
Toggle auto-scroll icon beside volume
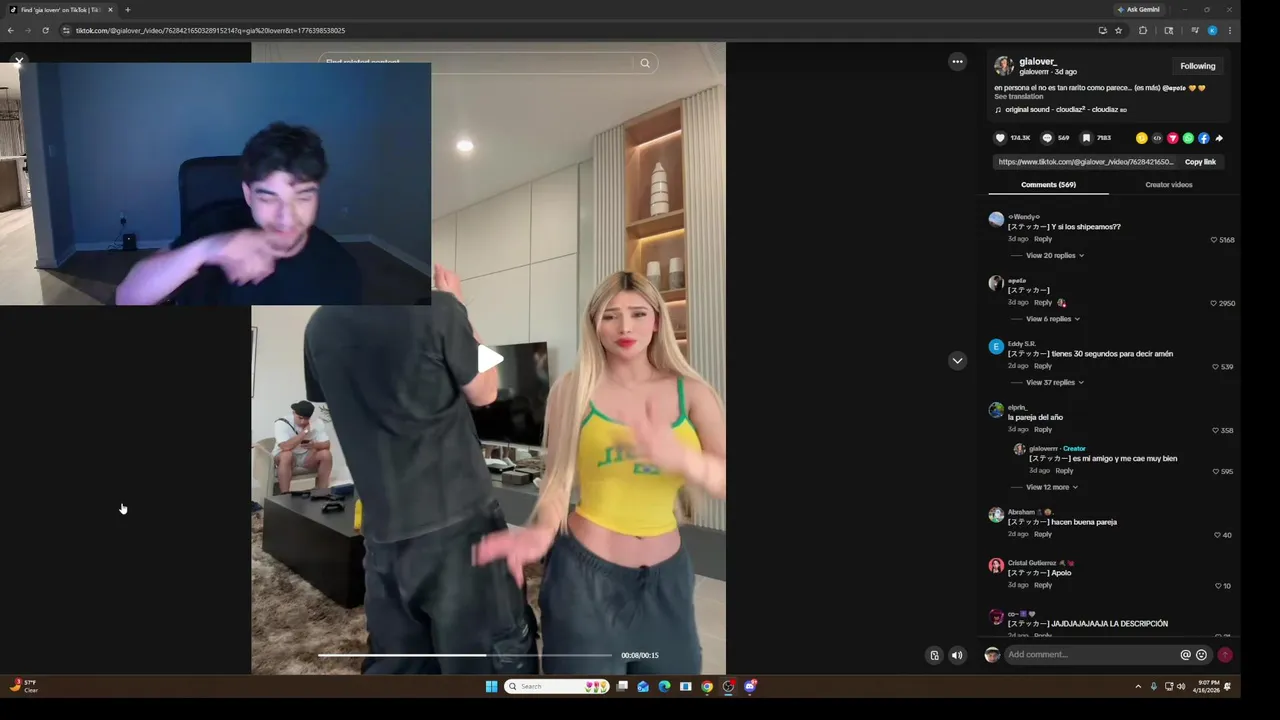click(x=934, y=655)
